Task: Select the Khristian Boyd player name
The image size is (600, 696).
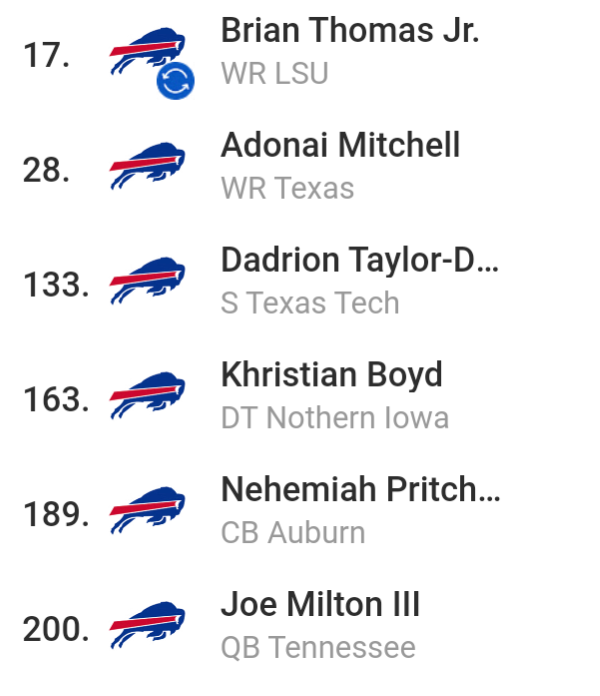Action: 332,375
